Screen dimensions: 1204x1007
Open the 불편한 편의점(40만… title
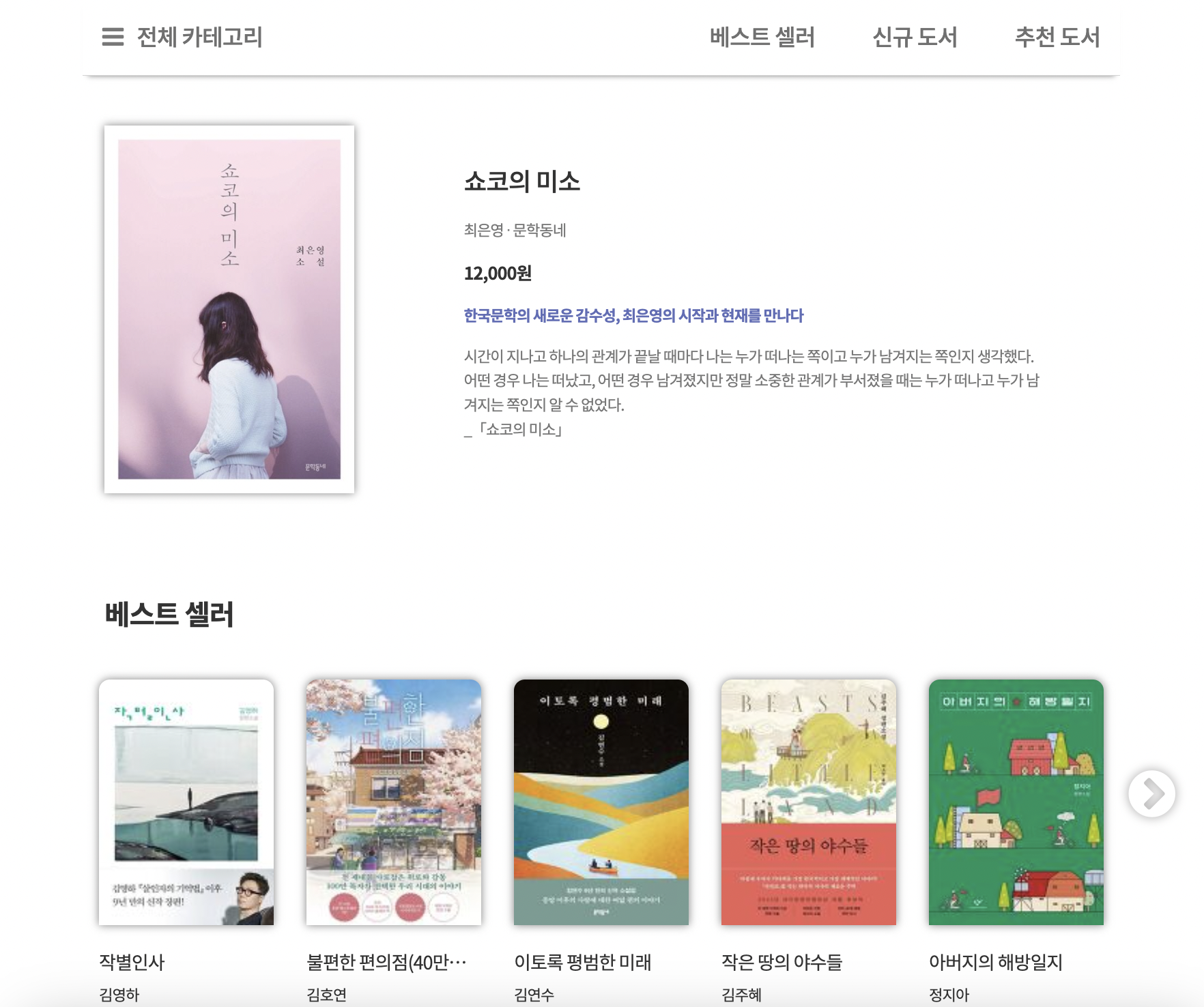tap(386, 962)
